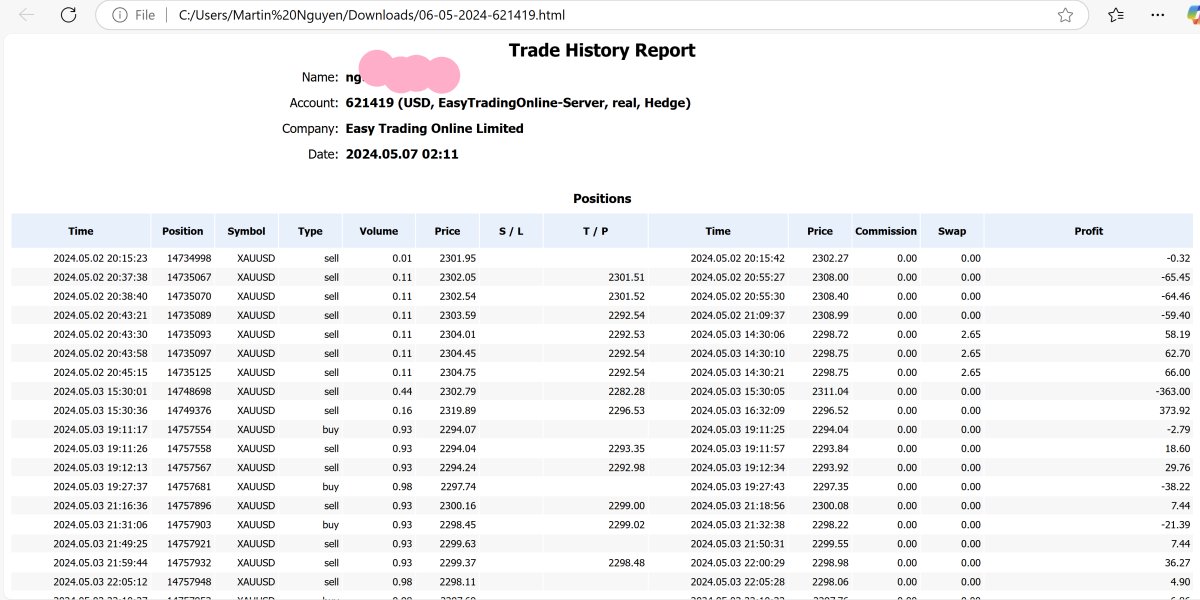Click the site info icon beside File
1200x600 pixels.
point(119,15)
